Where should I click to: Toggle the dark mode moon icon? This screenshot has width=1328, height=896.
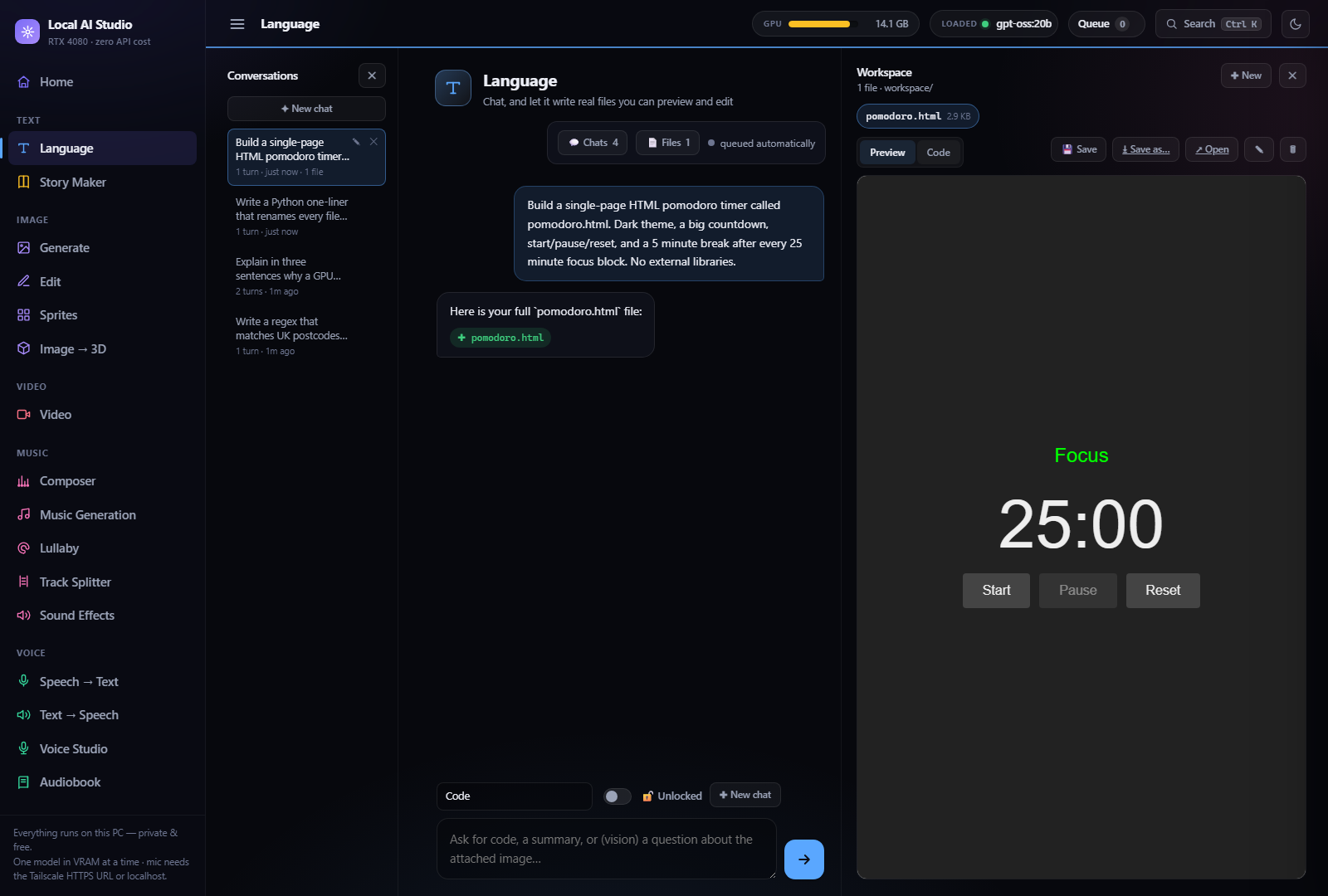pos(1296,24)
